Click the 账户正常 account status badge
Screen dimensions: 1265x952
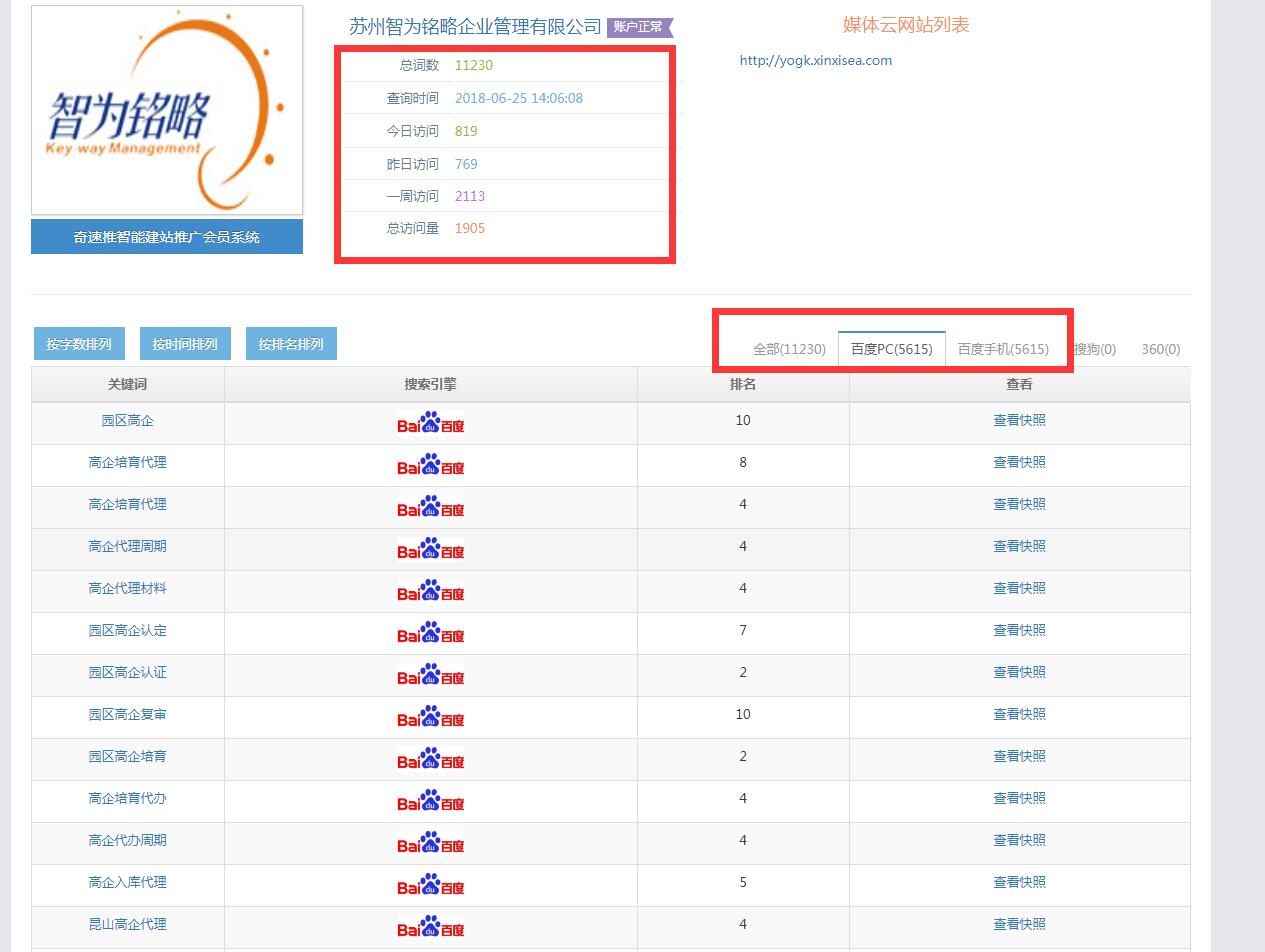(639, 27)
